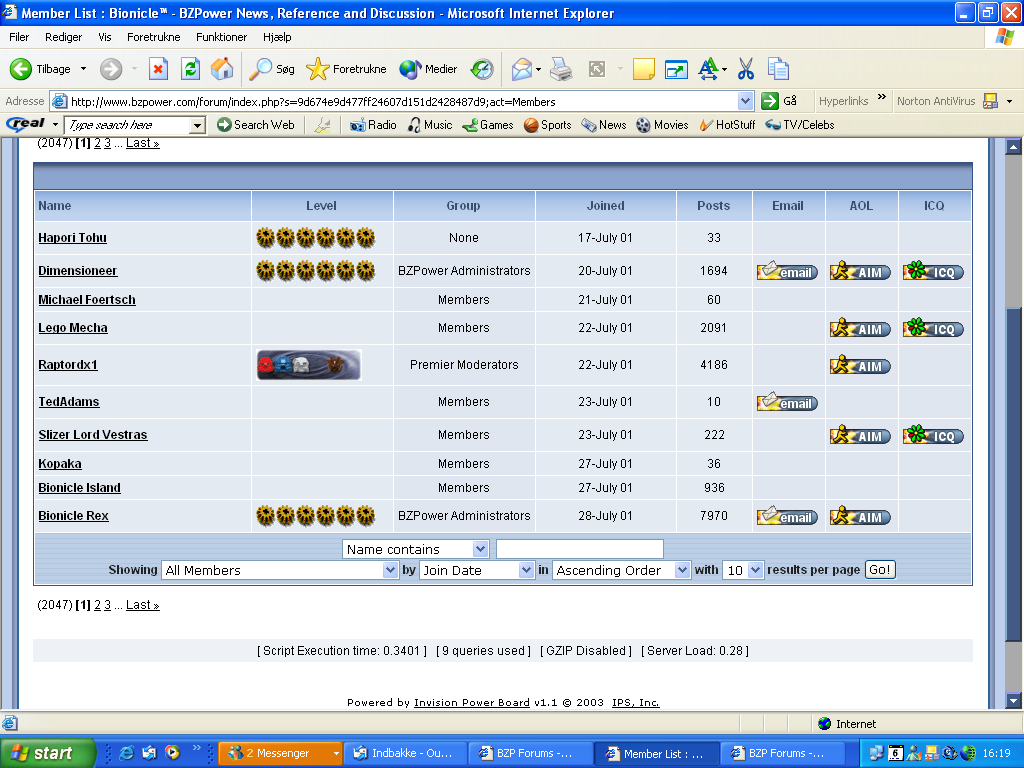Open the Foretrukne menu

(x=153, y=37)
